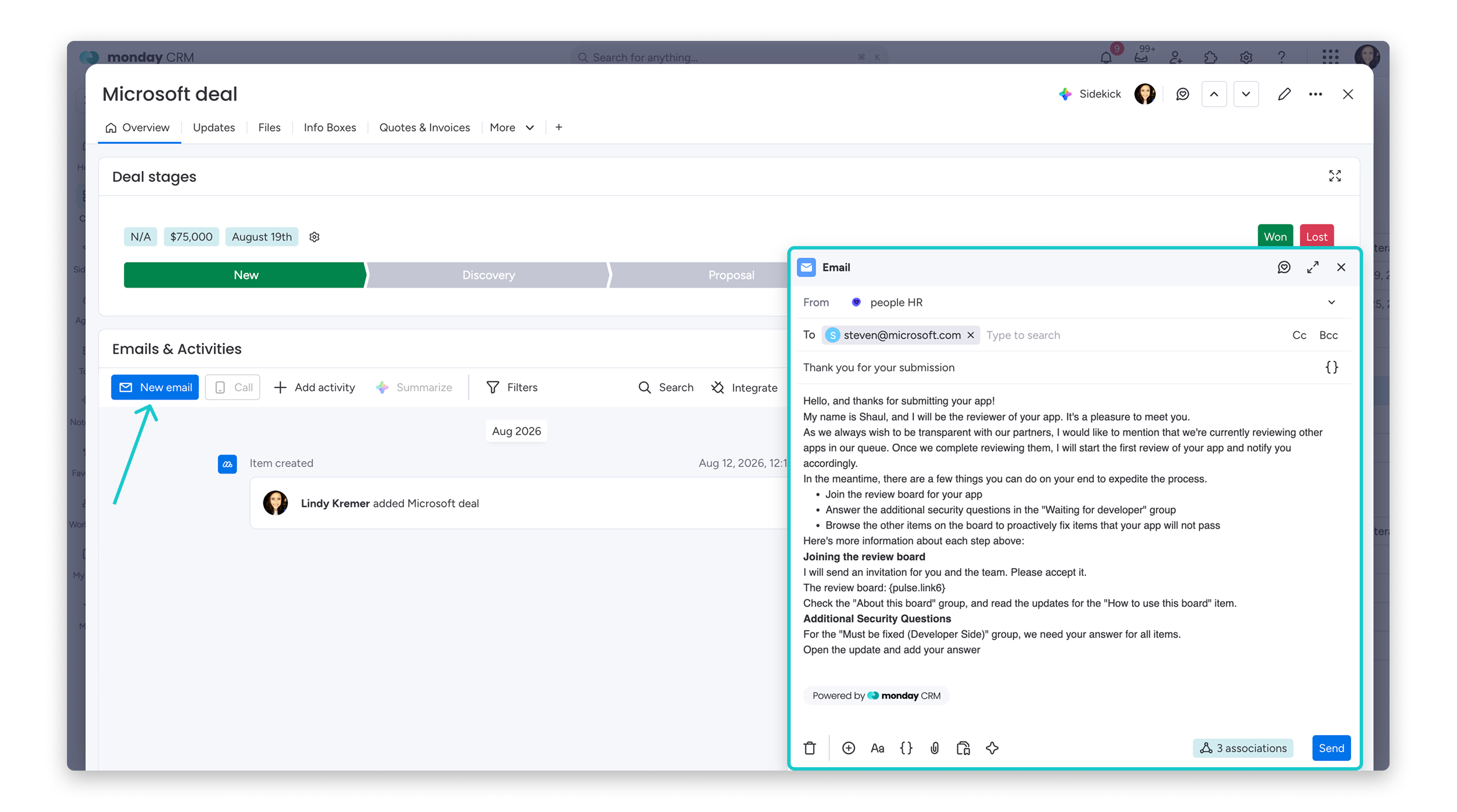
Task: Open the three-dot more options menu
Action: [x=1315, y=94]
